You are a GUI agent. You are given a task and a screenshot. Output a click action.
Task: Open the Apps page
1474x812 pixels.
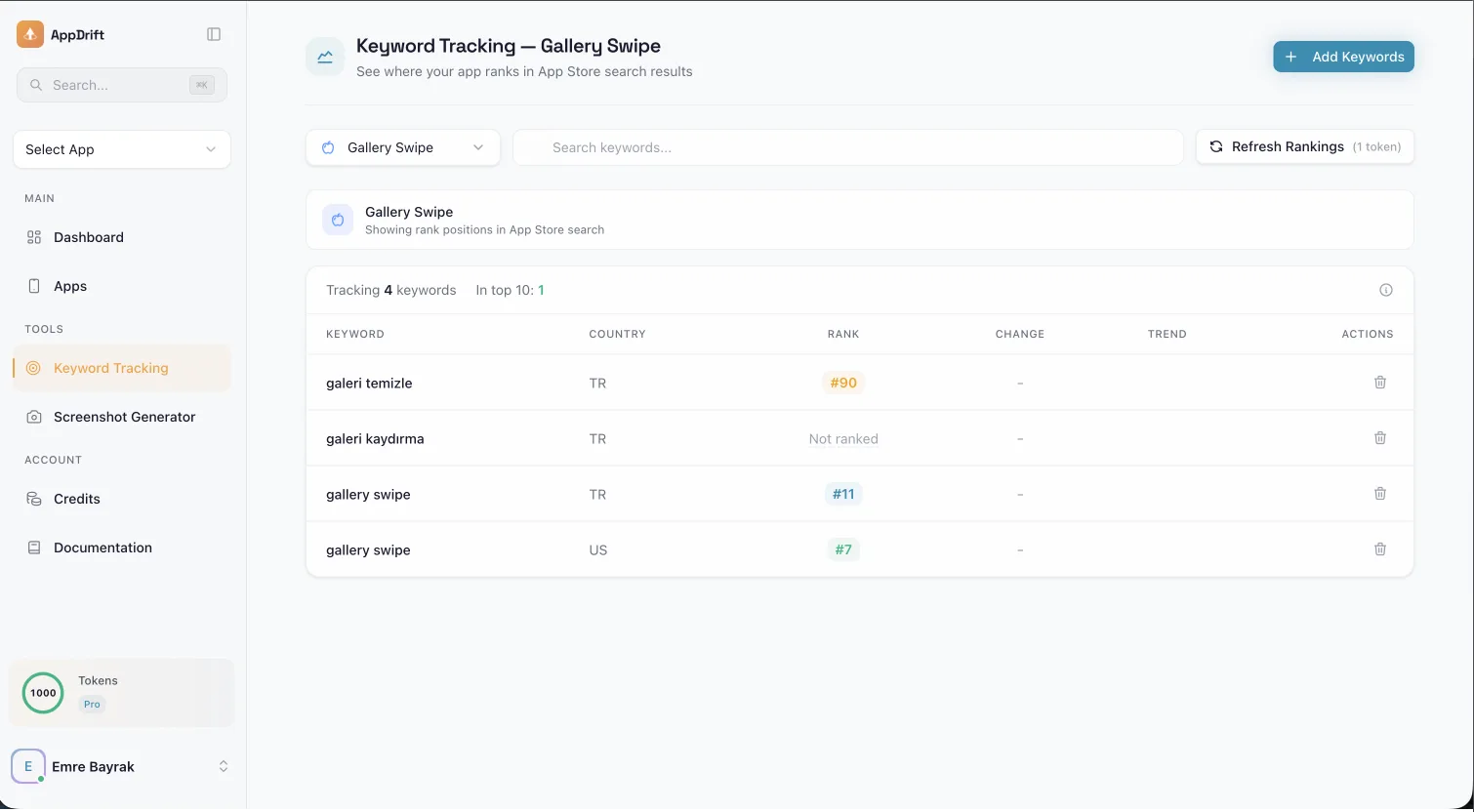[122, 286]
